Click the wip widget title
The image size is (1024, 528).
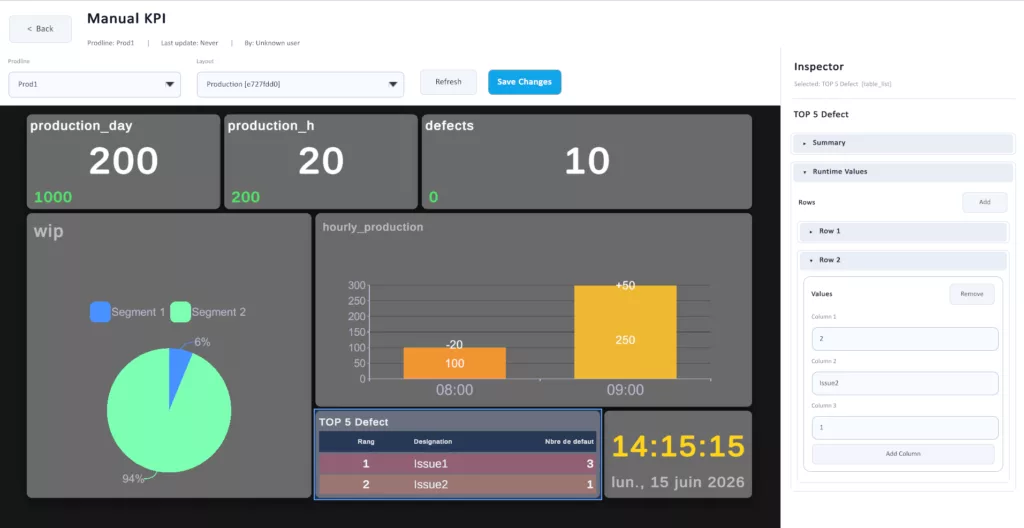pos(48,231)
